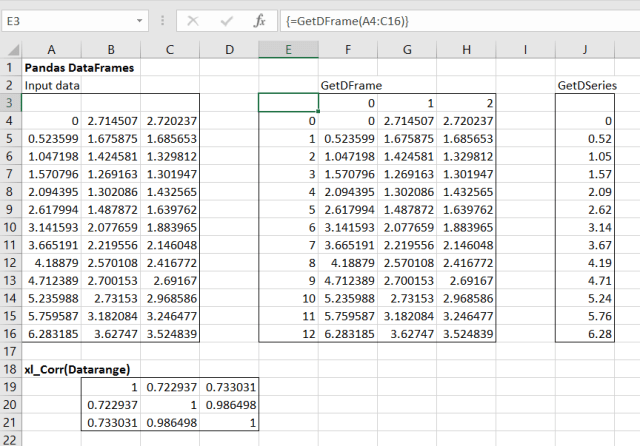Select column E header
640x446 pixels.
[x=288, y=49]
